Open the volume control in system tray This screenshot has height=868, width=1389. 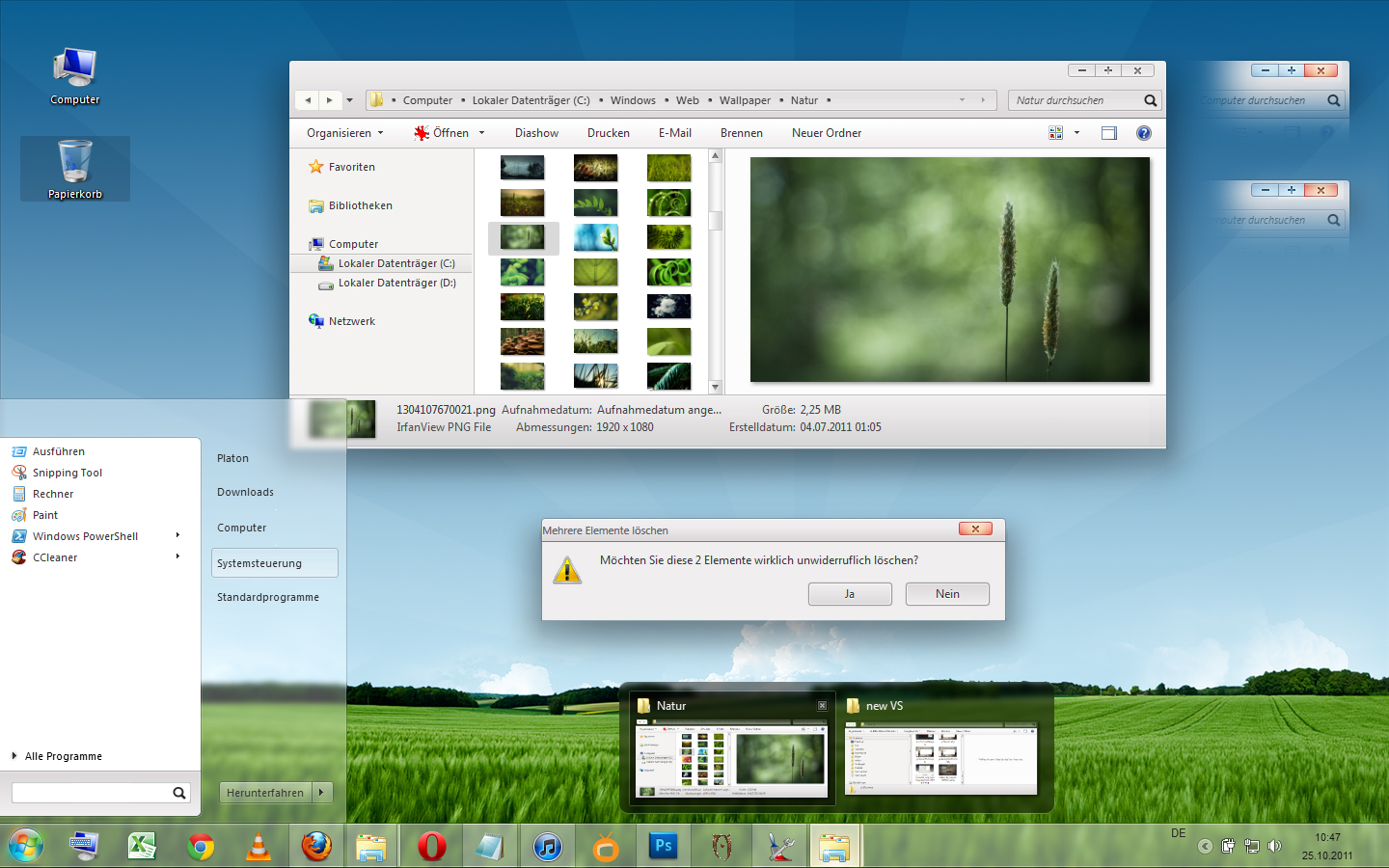pos(1275,846)
